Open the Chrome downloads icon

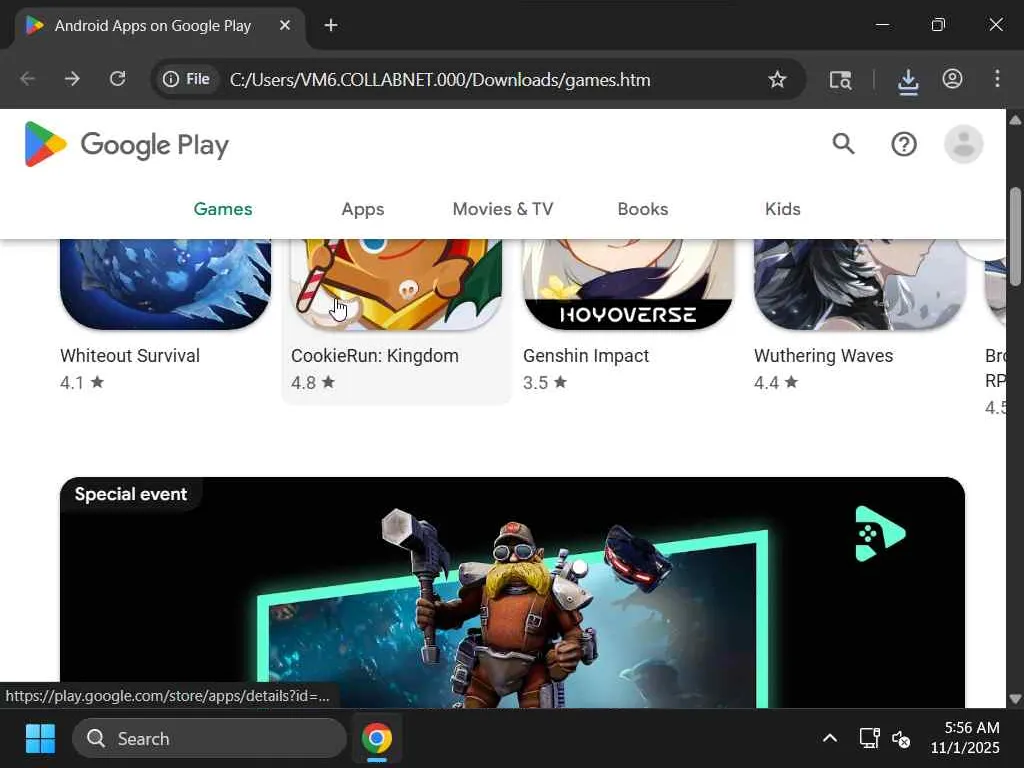click(x=908, y=81)
